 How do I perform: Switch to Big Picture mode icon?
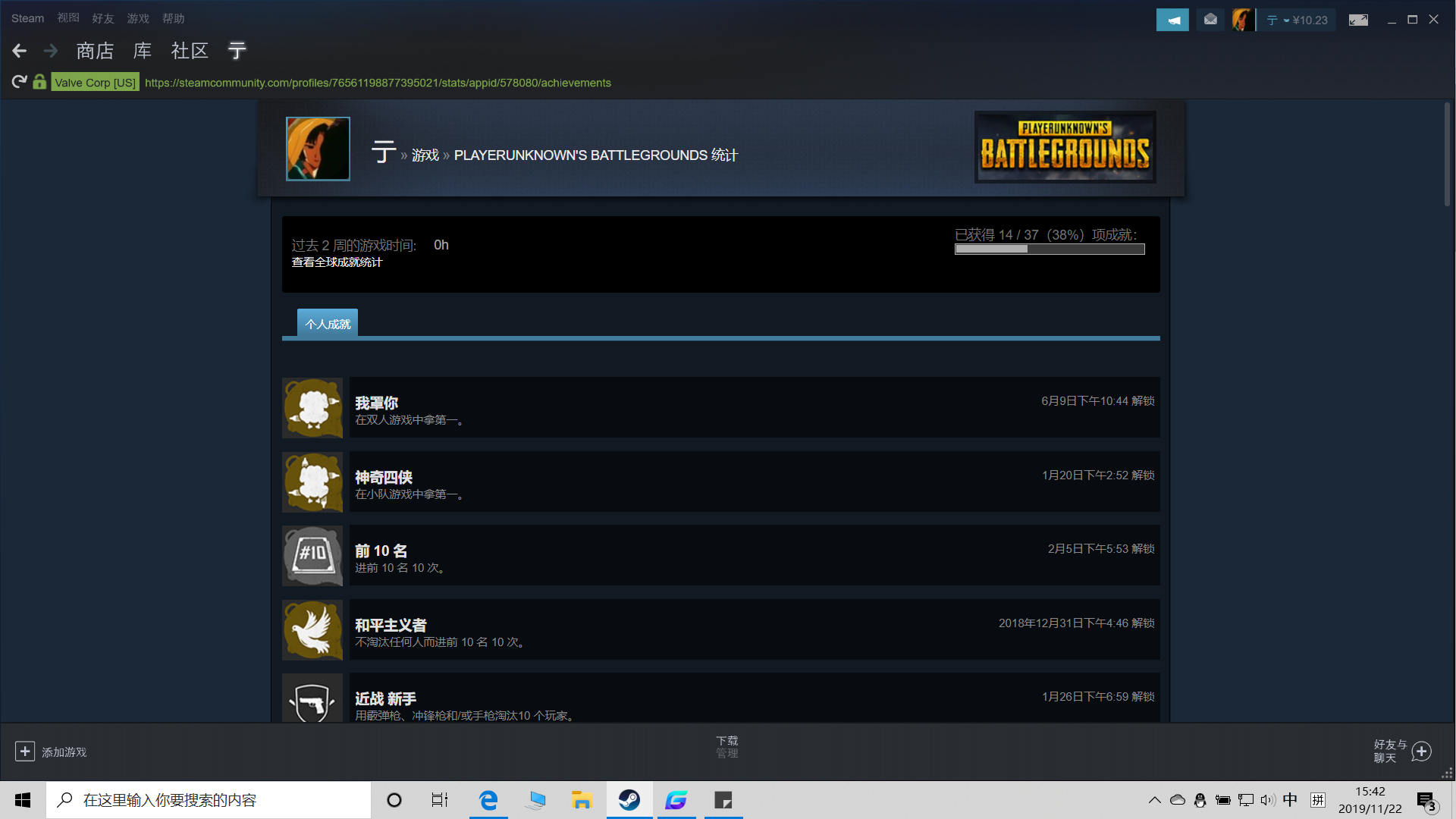click(x=1358, y=20)
